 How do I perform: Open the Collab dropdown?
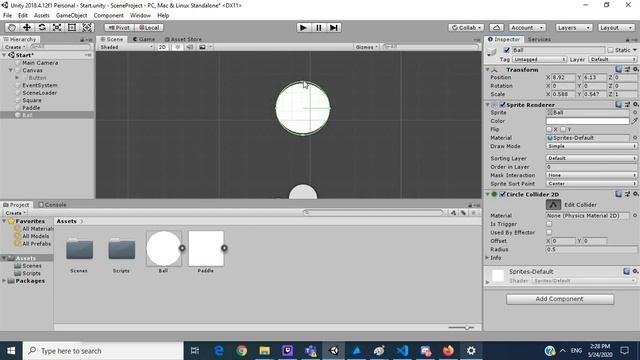466,28
